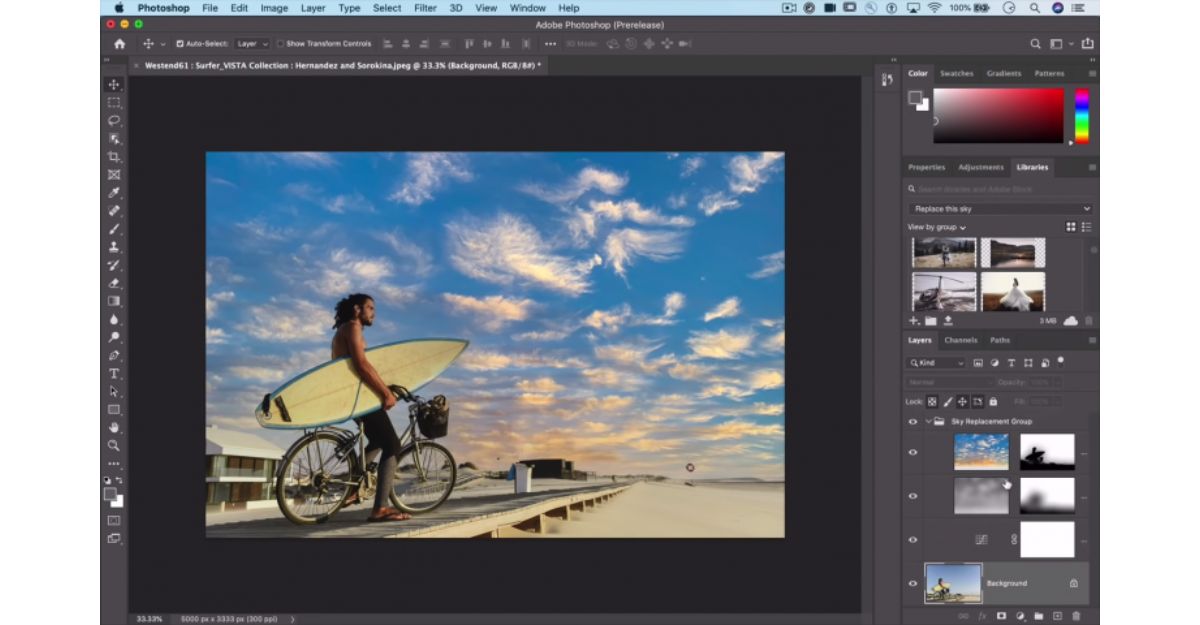This screenshot has height=625, width=1200.
Task: Open the Auto-Select Layer dropdown
Action: click(x=253, y=44)
